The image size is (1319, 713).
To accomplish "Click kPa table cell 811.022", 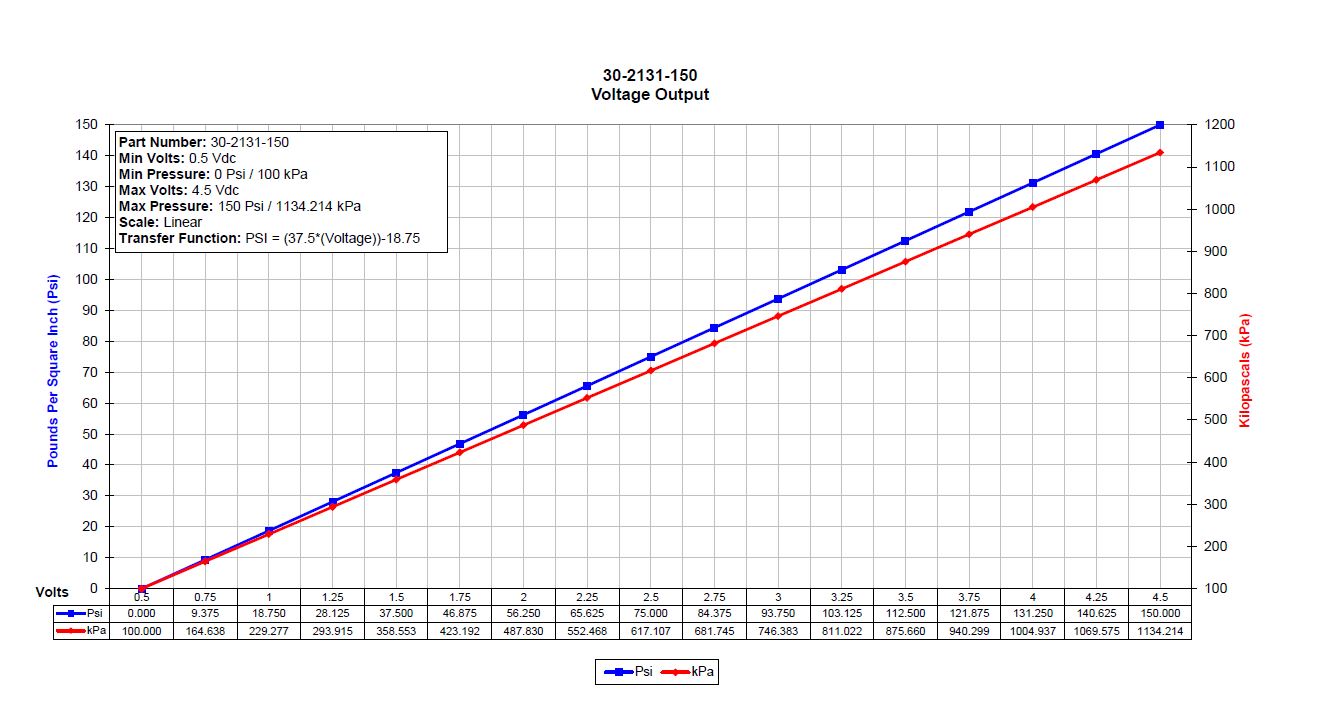I will click(x=842, y=631).
